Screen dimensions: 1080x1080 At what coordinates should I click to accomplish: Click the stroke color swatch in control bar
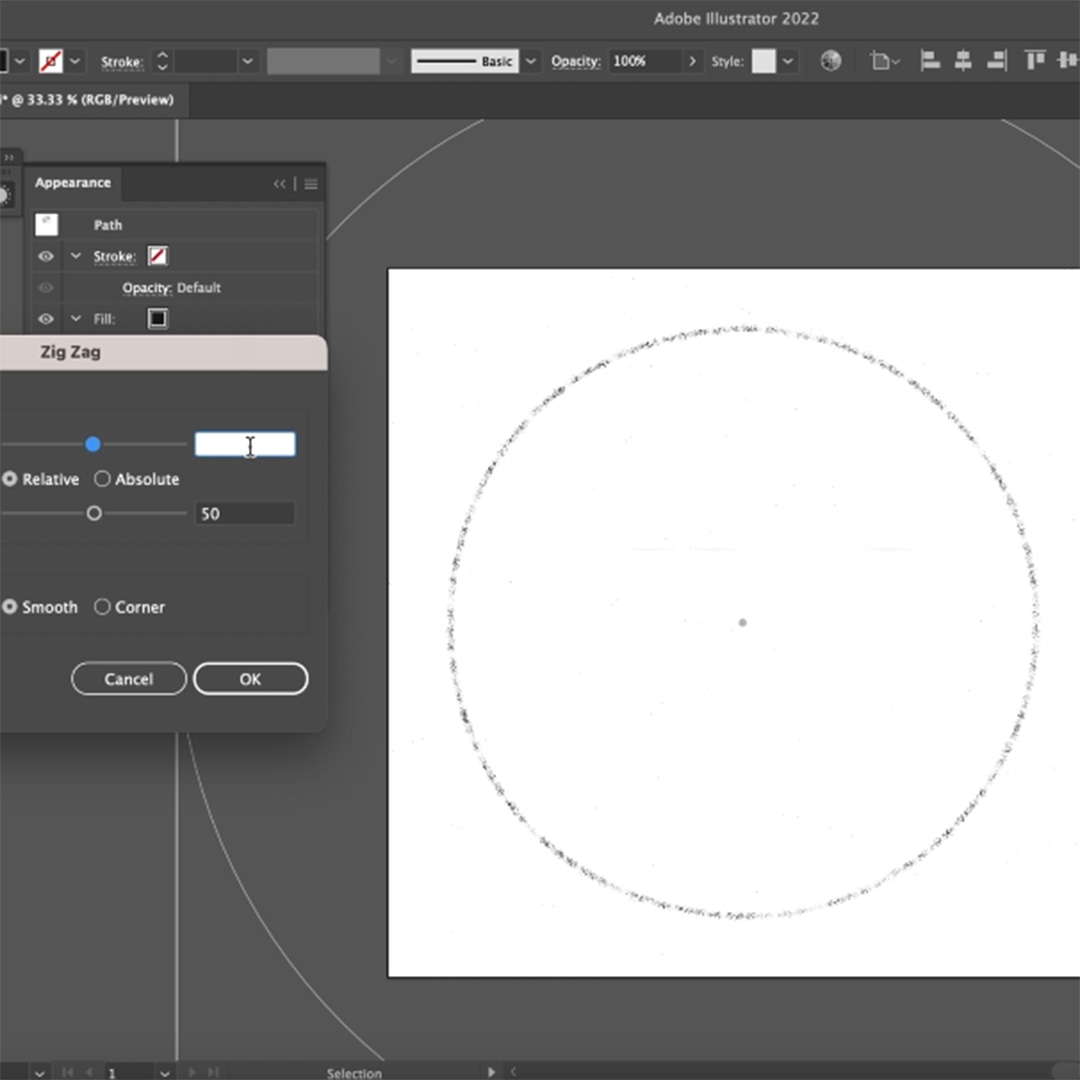(x=49, y=61)
